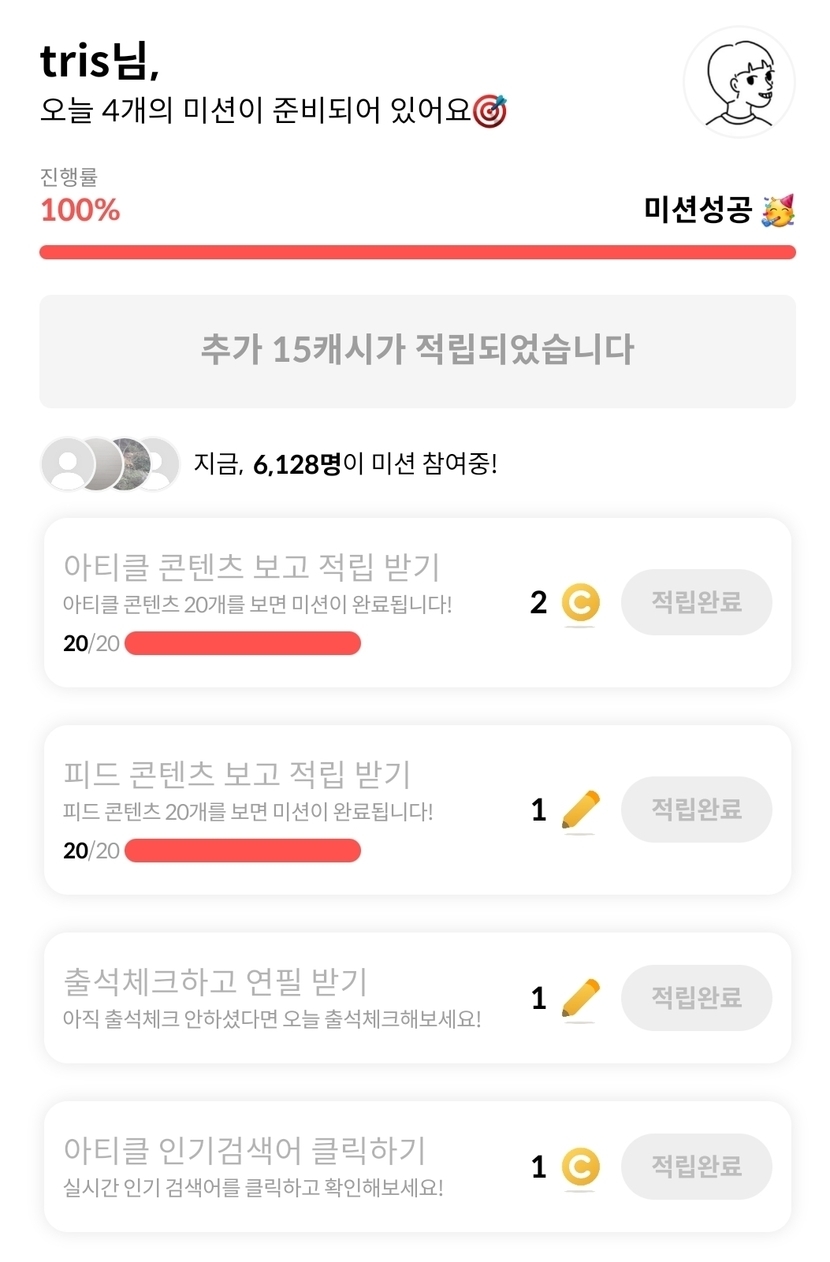Select the 6,128명 participants count text
The height and width of the screenshot is (1262, 830).
click(x=298, y=465)
